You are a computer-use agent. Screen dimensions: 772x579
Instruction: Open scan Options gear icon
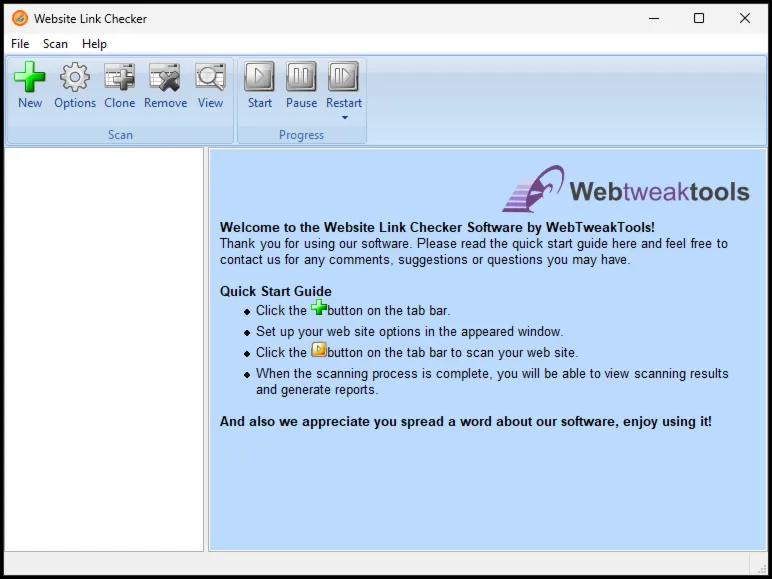[75, 77]
